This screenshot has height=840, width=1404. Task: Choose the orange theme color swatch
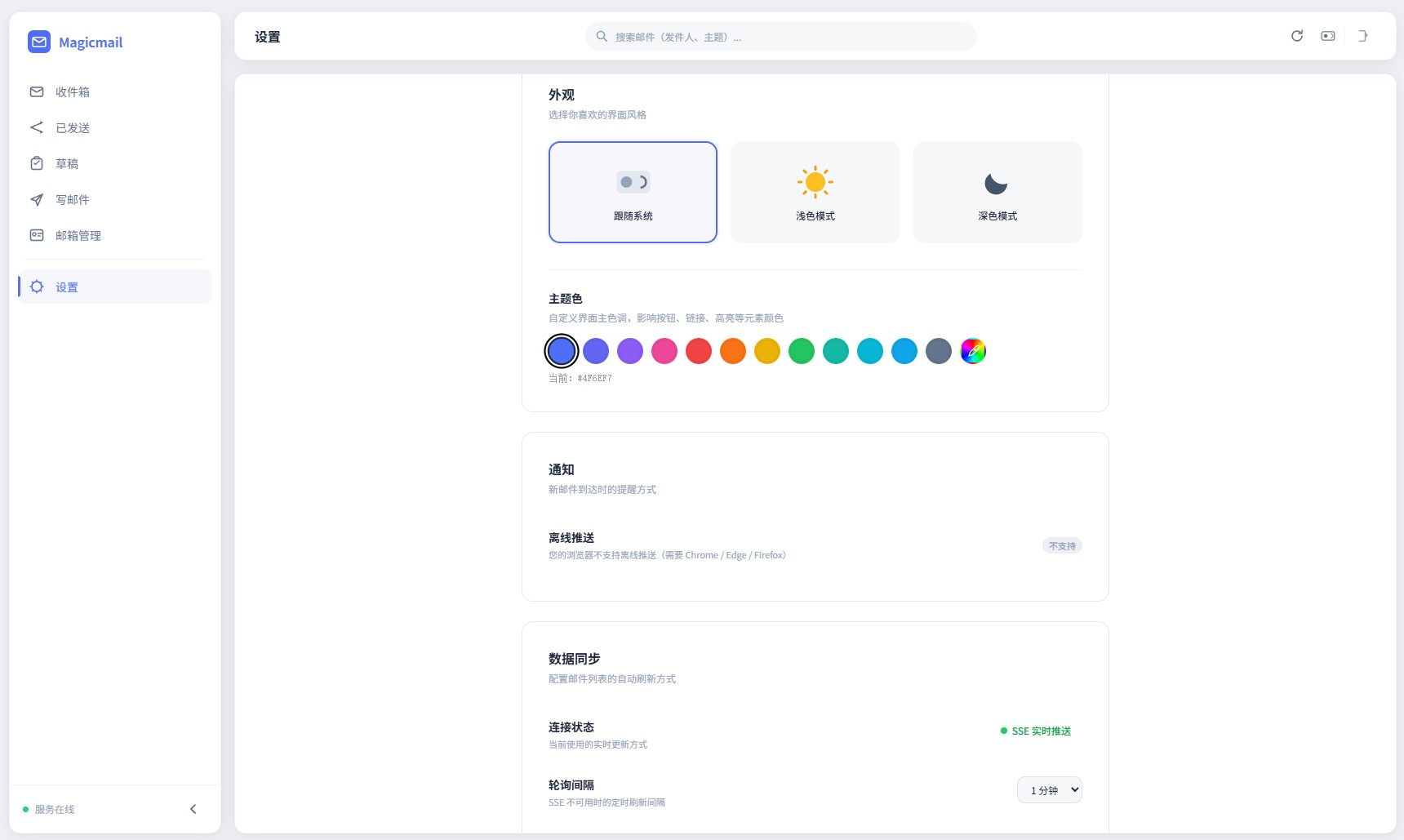point(733,351)
